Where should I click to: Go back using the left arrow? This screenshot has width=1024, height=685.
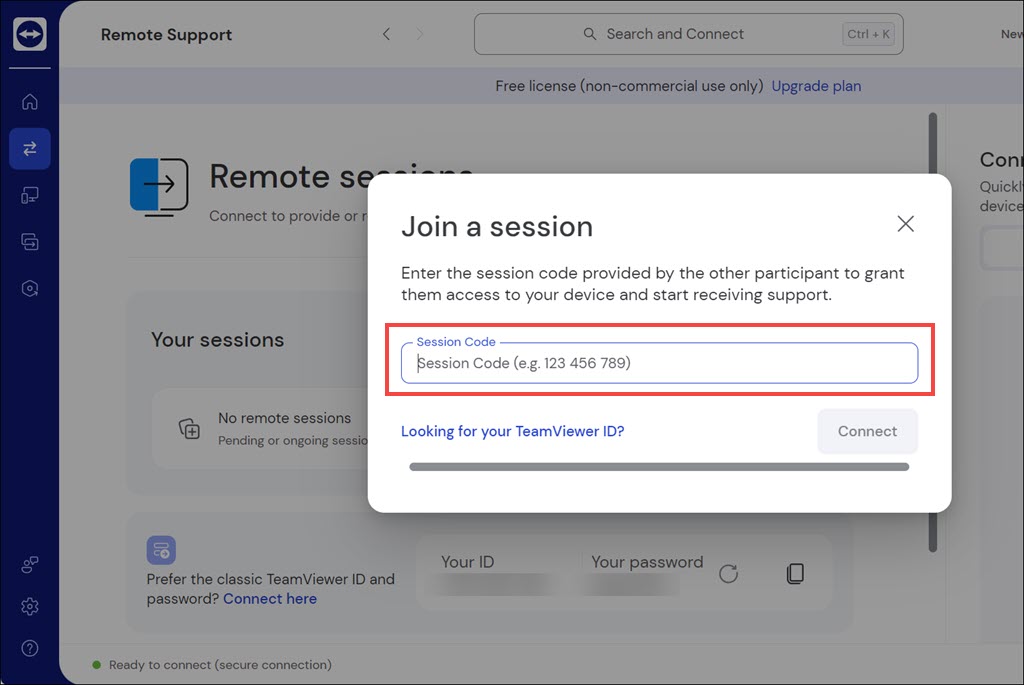pos(387,34)
